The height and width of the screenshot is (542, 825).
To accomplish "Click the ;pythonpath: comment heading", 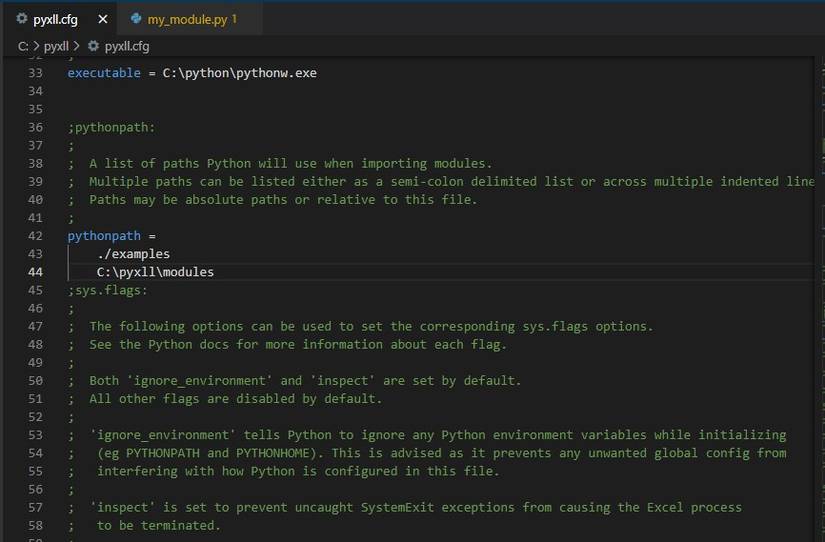I will tap(111, 127).
